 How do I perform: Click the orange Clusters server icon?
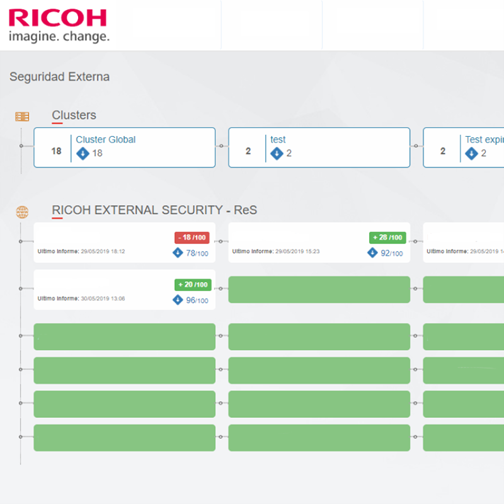pos(22,116)
